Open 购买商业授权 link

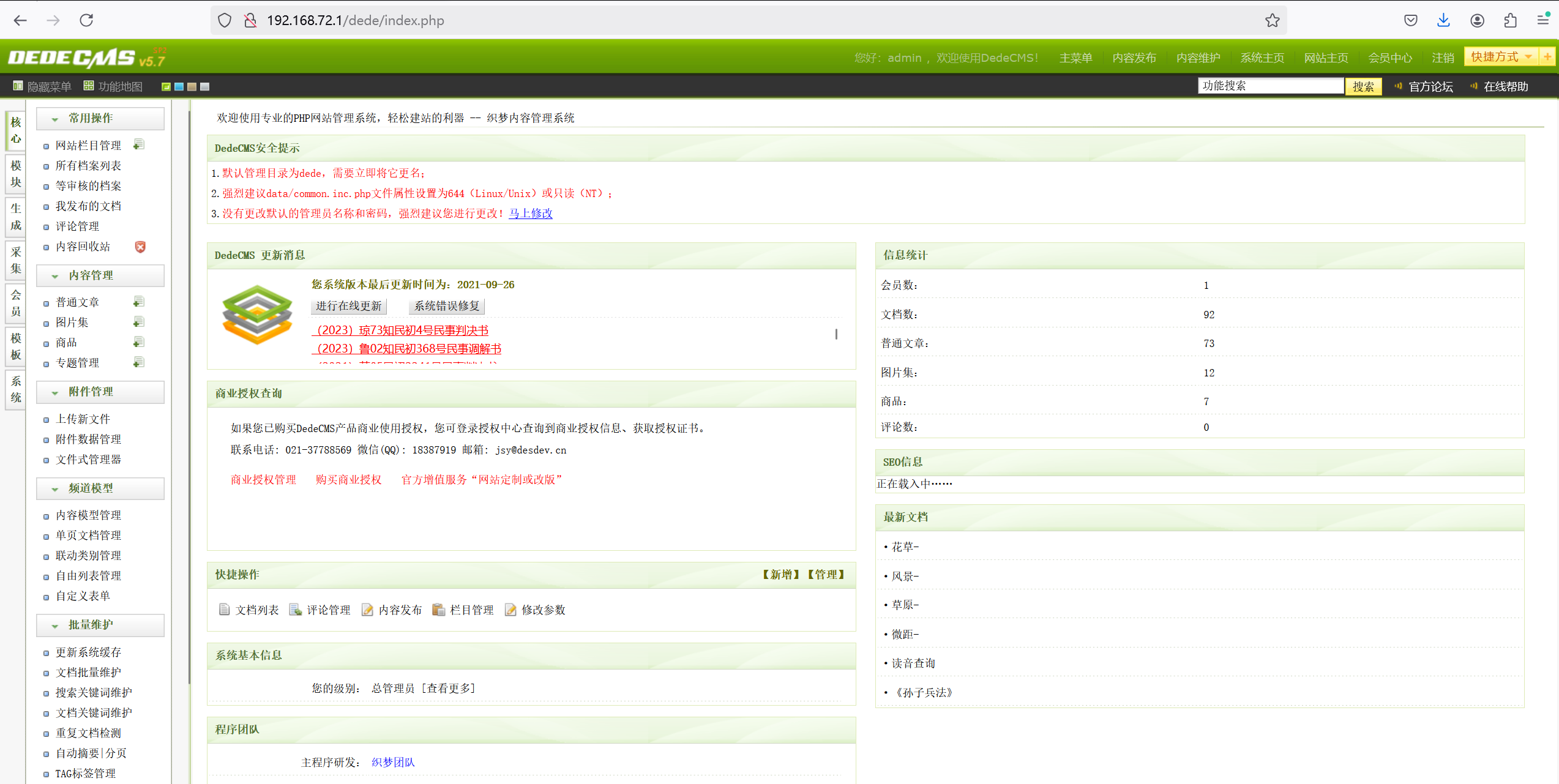point(348,479)
